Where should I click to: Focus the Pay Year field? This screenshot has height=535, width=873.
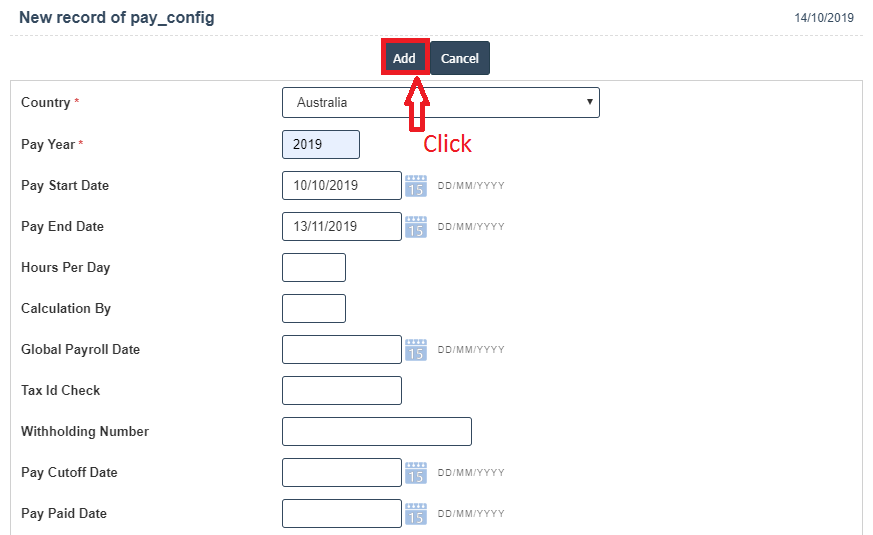pos(320,145)
